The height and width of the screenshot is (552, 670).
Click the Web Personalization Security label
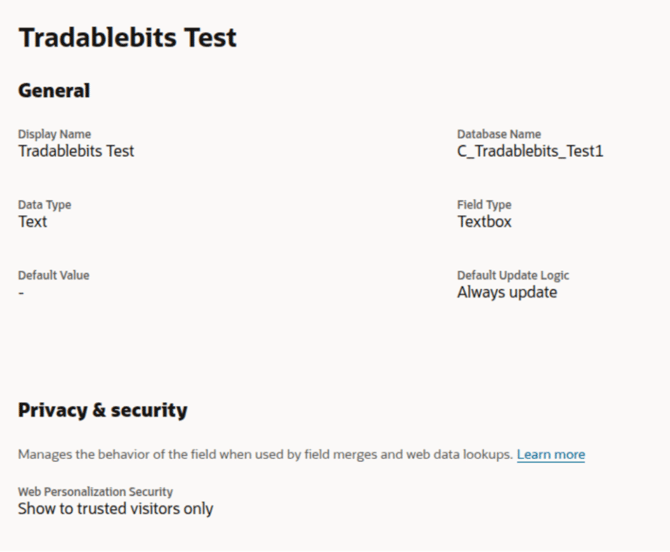click(x=95, y=492)
